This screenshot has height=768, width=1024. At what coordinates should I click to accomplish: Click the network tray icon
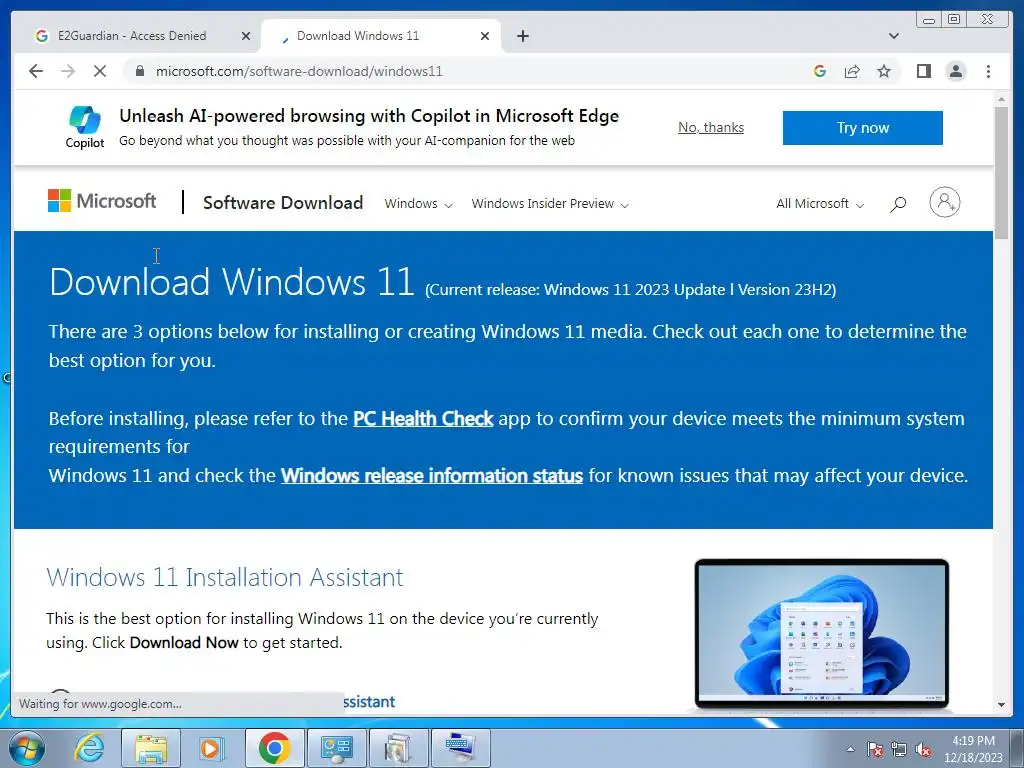point(899,749)
